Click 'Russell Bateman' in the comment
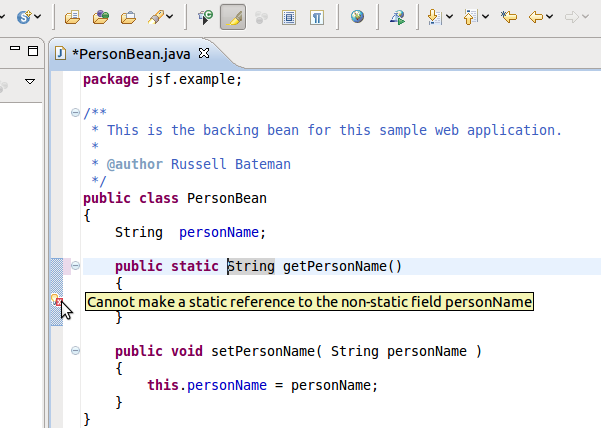Viewport: 601px width, 428px height. click(x=231, y=164)
